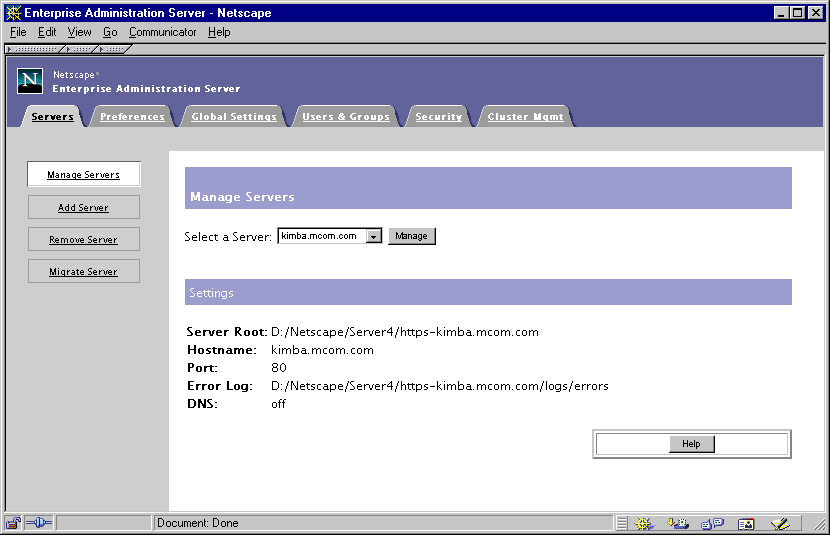Open the File menu

click(18, 32)
